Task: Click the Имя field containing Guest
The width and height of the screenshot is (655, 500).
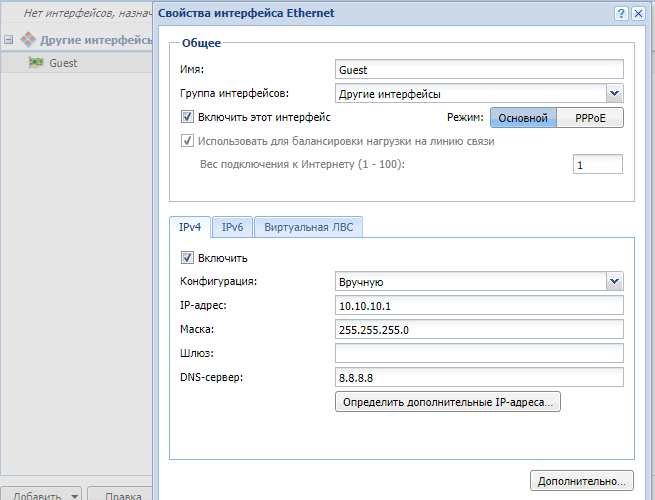Action: click(x=479, y=70)
